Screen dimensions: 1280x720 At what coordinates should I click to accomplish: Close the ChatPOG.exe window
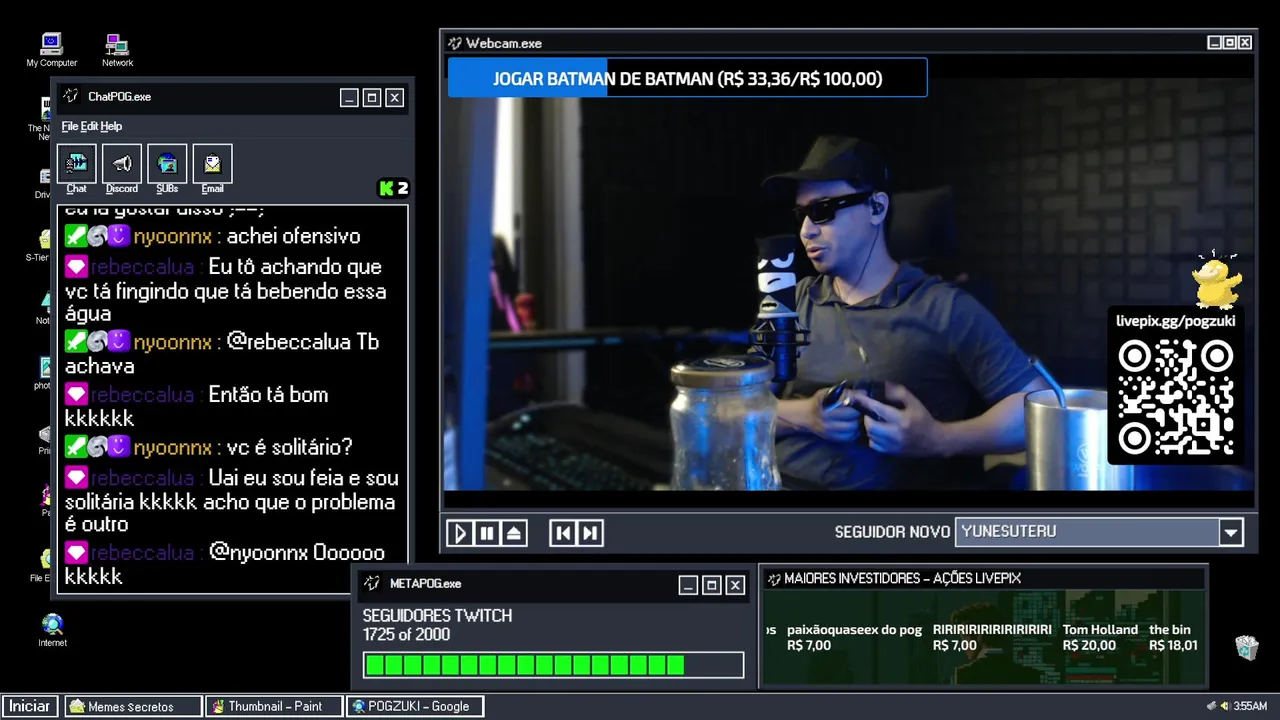pyautogui.click(x=395, y=97)
